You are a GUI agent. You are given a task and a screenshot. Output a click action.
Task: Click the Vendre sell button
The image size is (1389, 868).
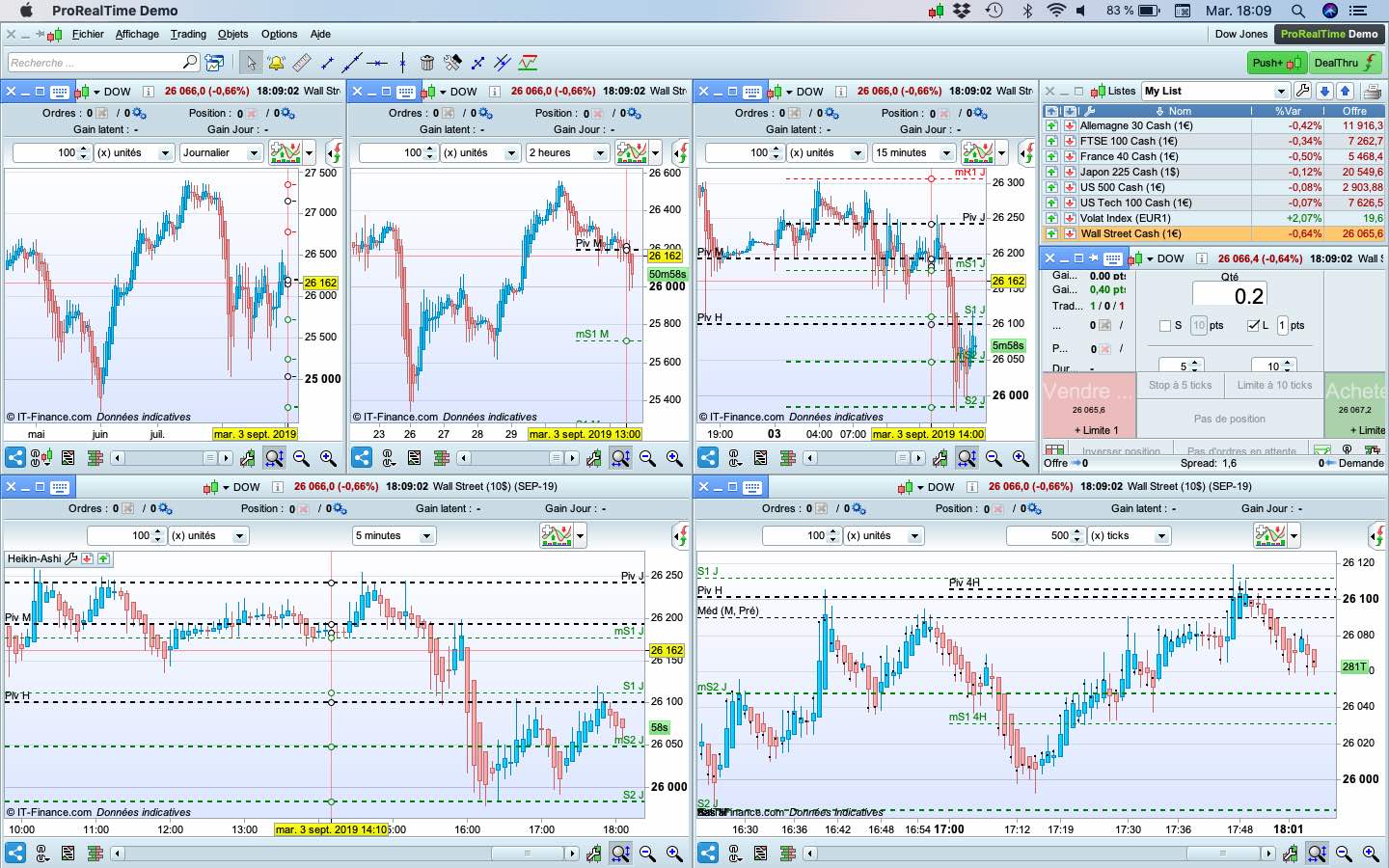pos(1088,407)
